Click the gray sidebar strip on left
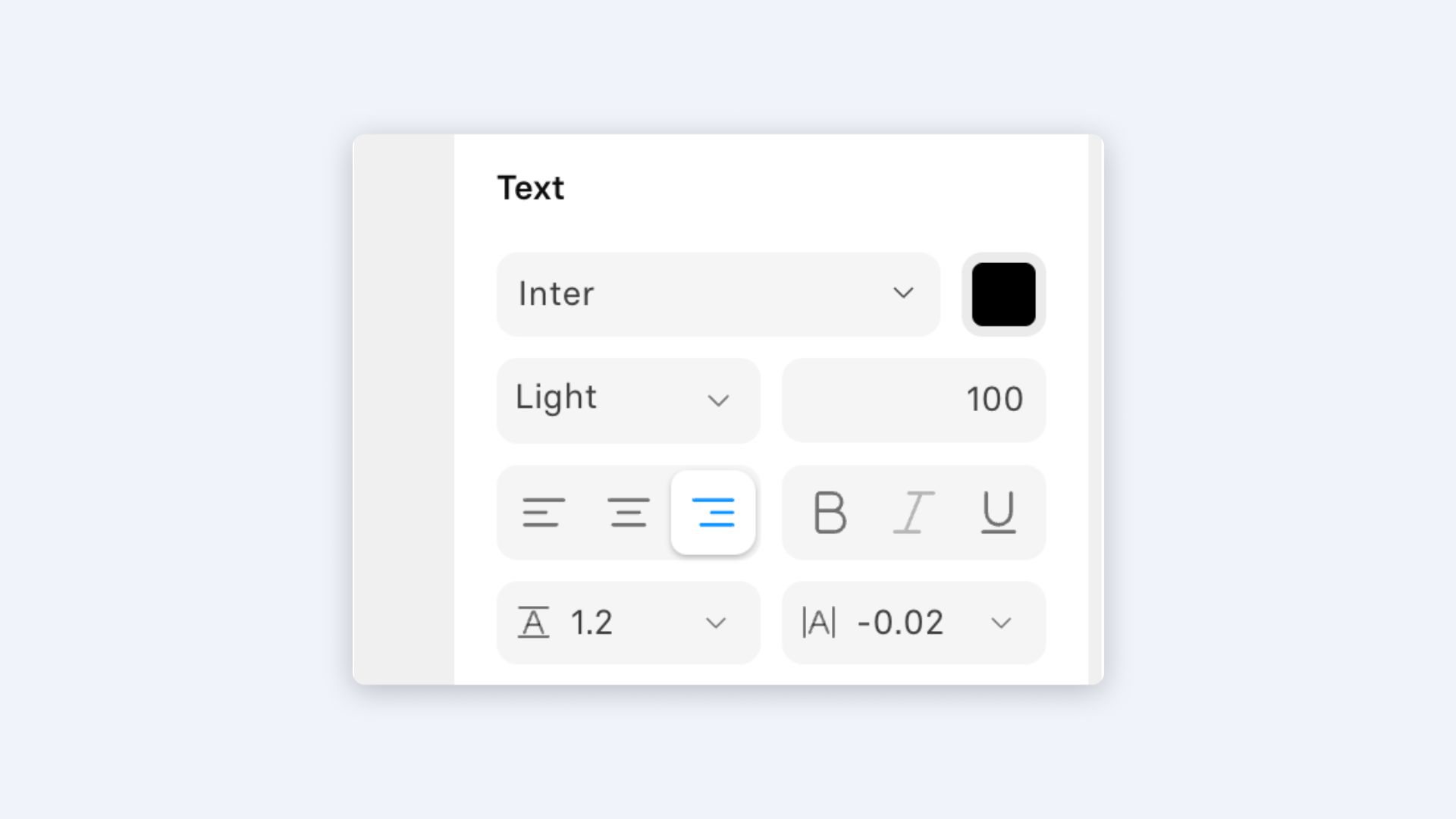 pos(403,409)
